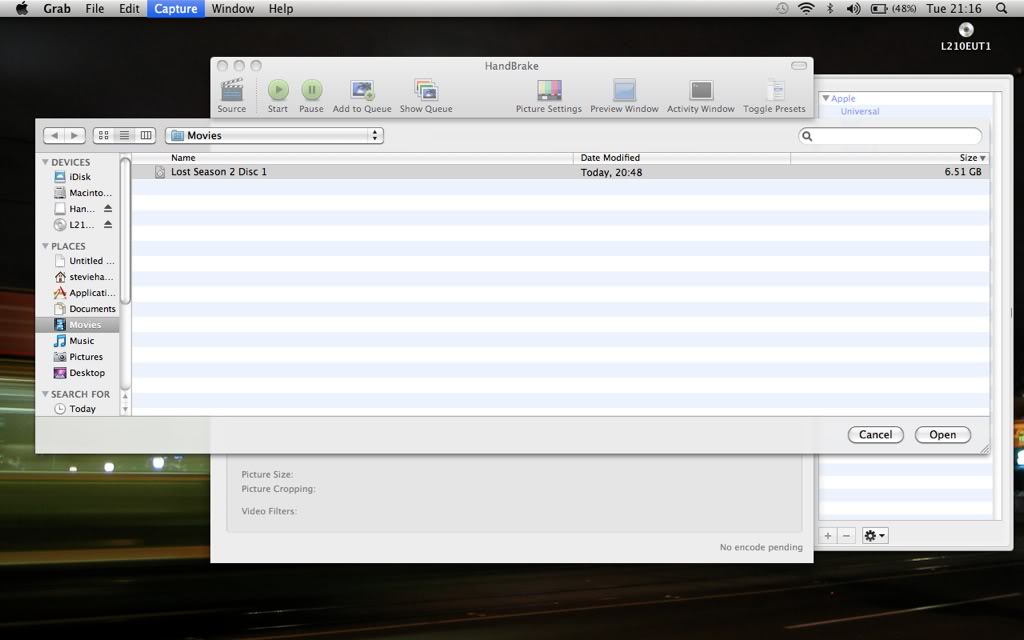Sort files by Name column
1024x640 pixels.
pyautogui.click(x=353, y=158)
